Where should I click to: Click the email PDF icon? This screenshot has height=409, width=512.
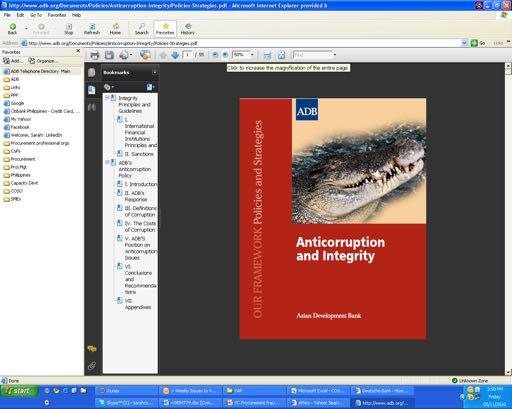point(125,55)
